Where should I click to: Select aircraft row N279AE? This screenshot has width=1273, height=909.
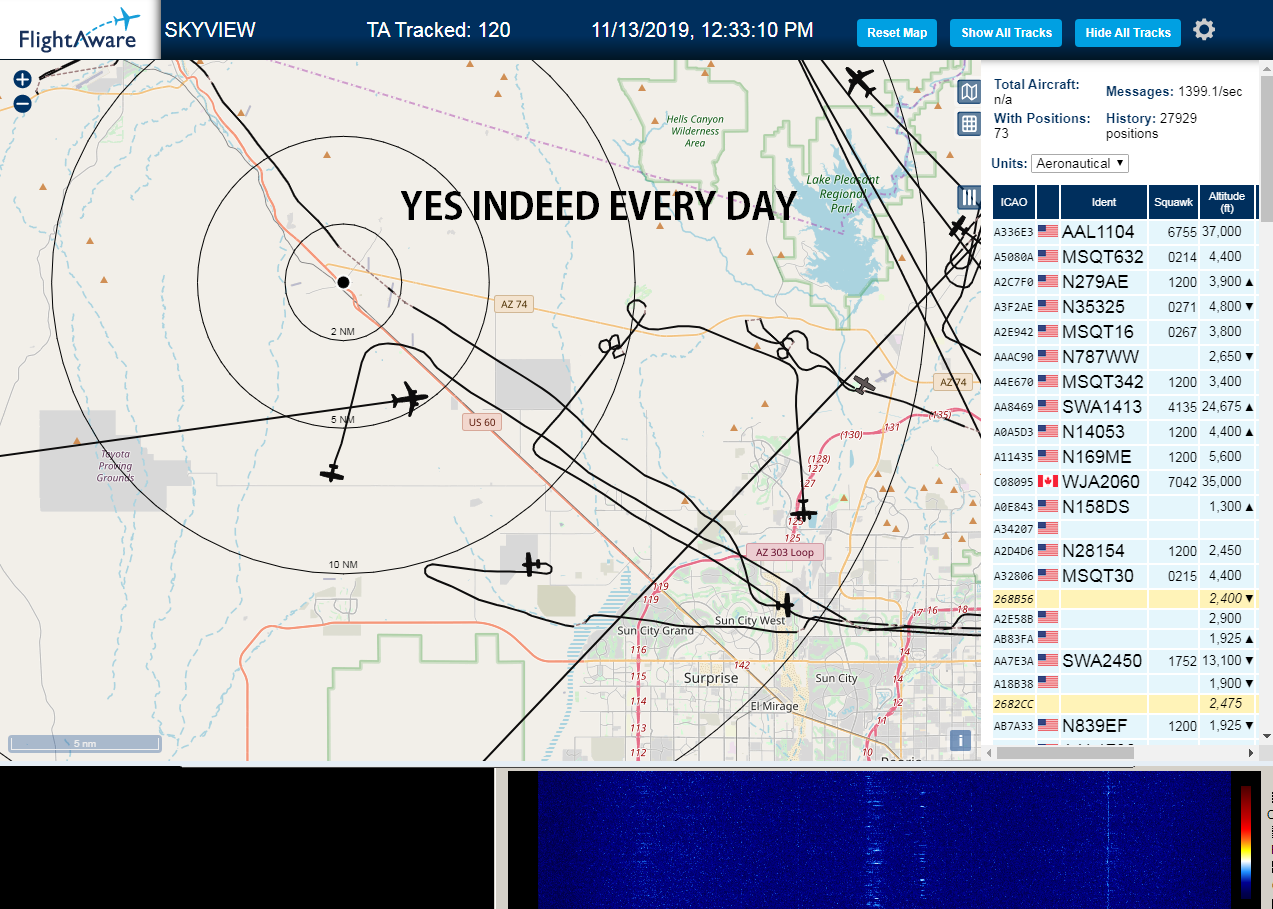1124,281
